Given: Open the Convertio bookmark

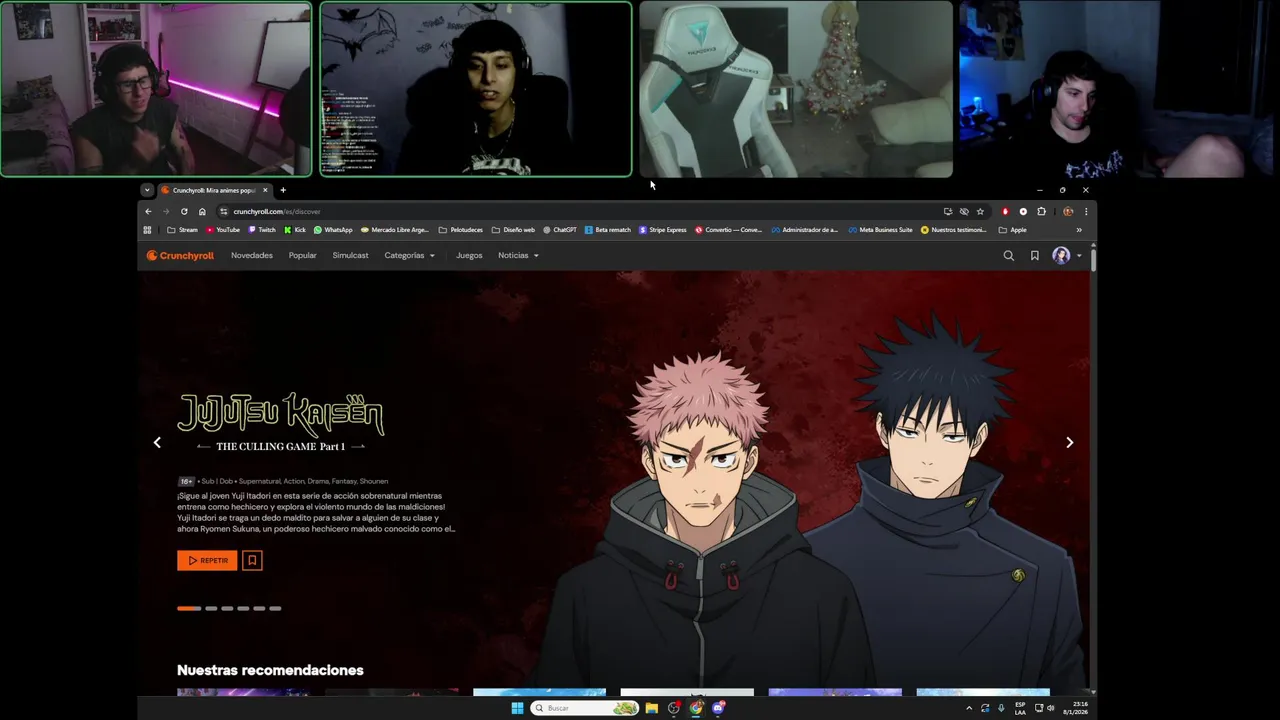Looking at the screenshot, I should coord(729,230).
